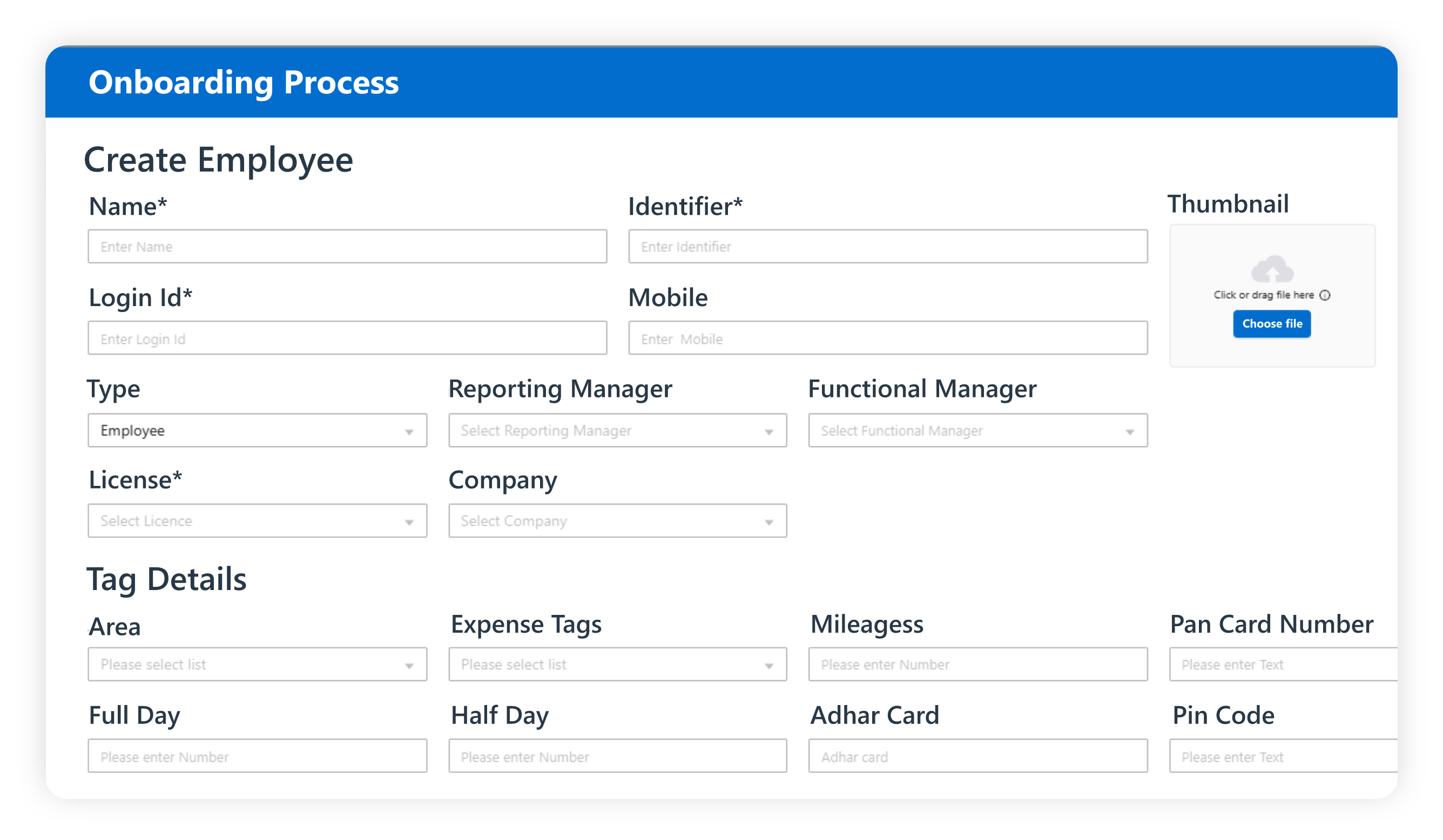Click the Expense Tags dropdown arrow

tap(768, 664)
